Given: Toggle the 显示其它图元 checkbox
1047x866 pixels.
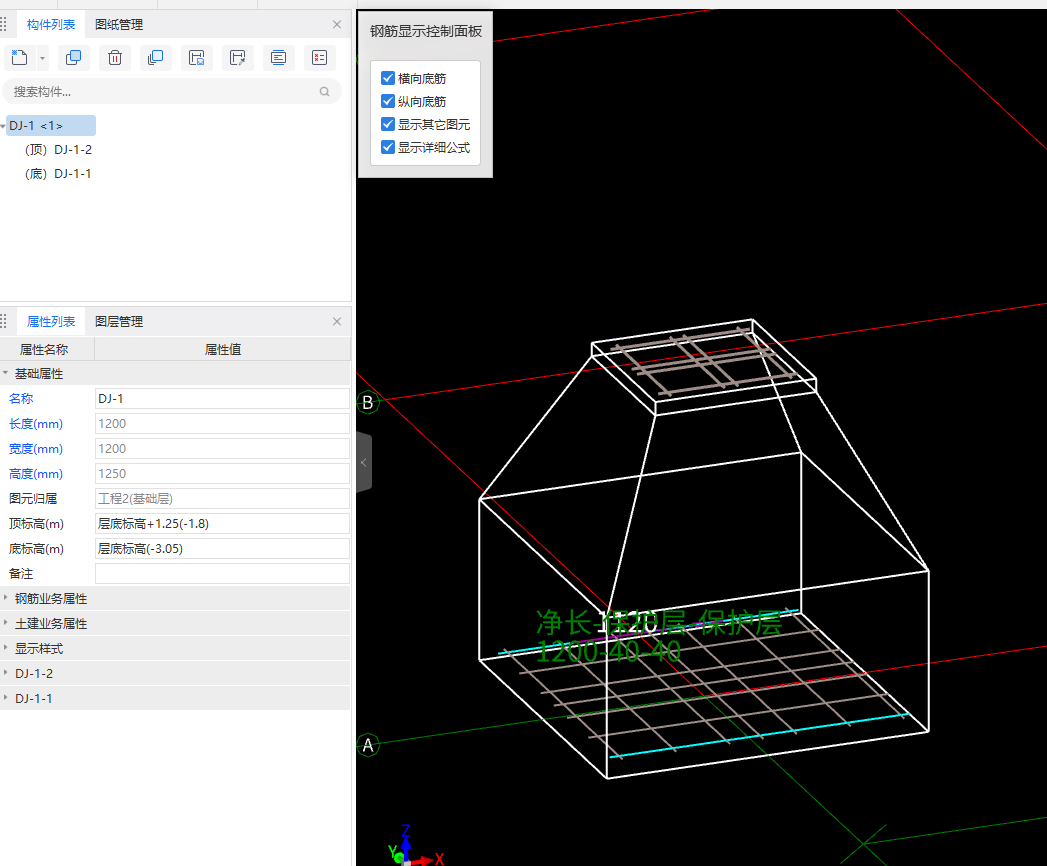Looking at the screenshot, I should (x=388, y=124).
